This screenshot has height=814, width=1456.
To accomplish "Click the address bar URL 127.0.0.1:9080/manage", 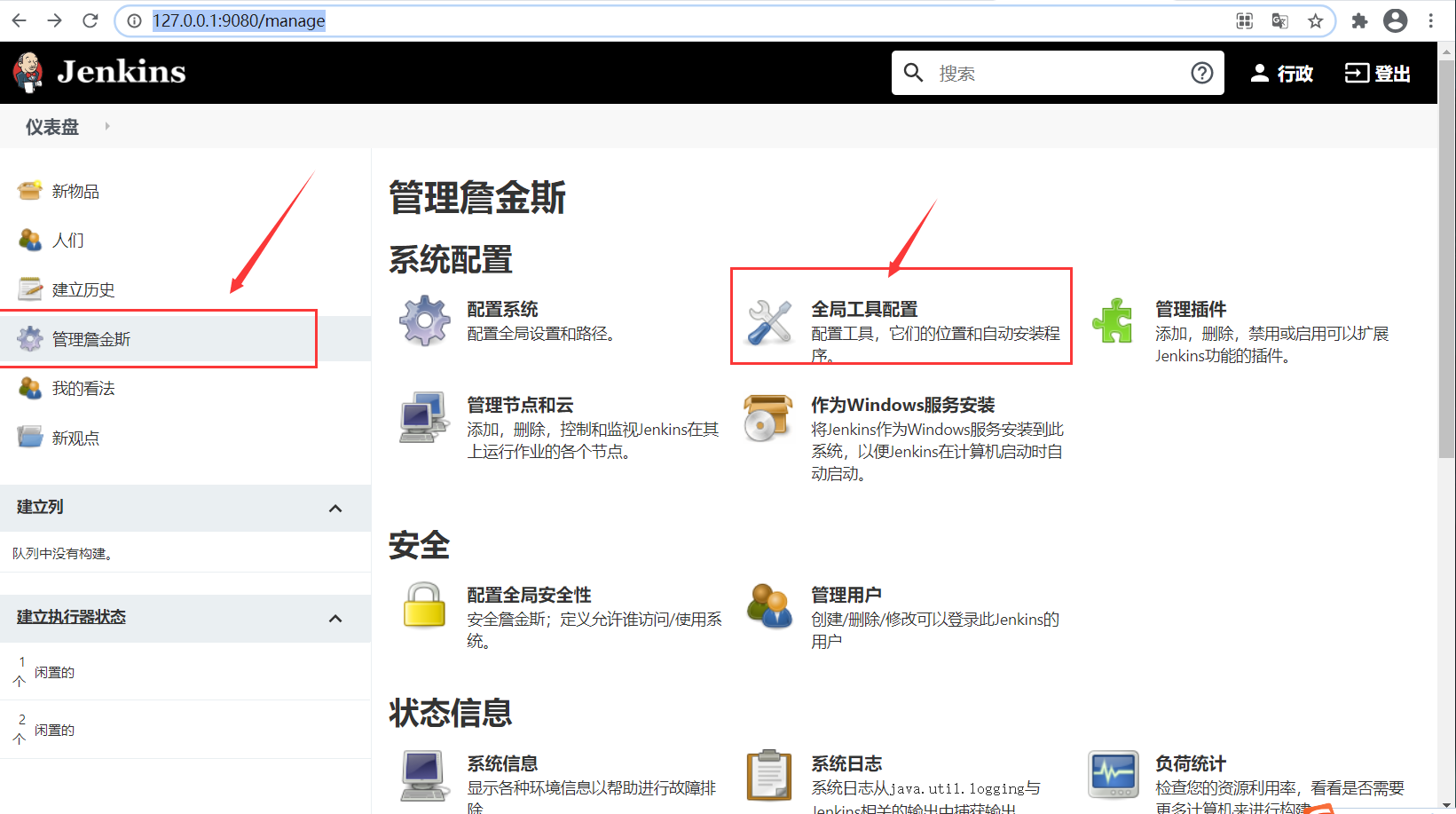I will [x=239, y=20].
